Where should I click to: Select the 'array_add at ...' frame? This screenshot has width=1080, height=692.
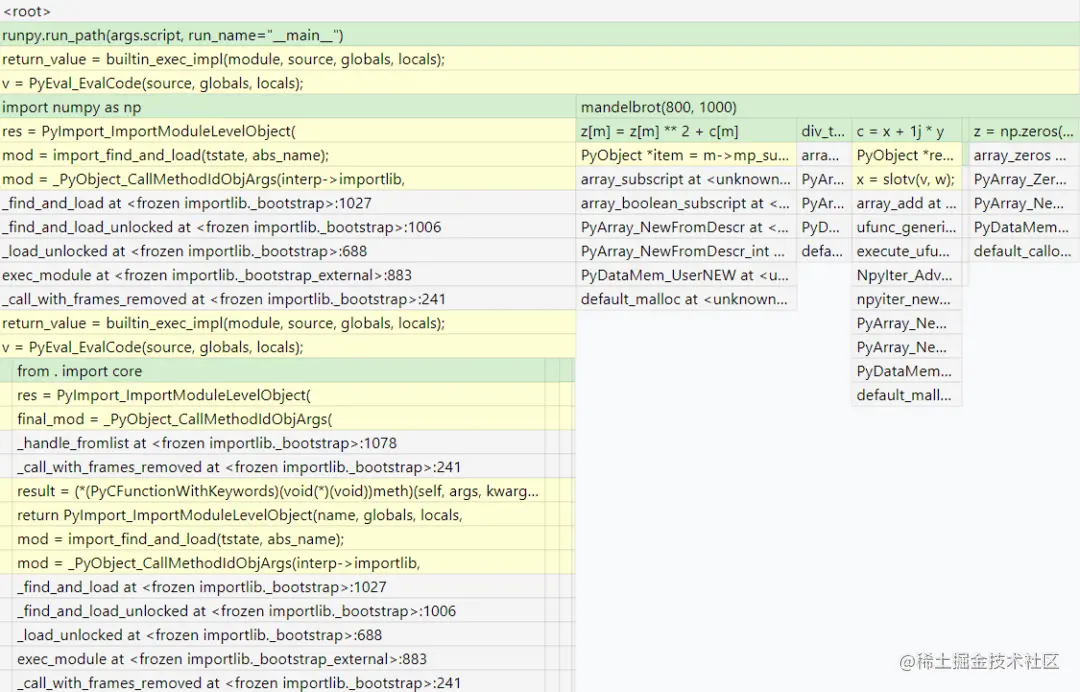pyautogui.click(x=906, y=203)
